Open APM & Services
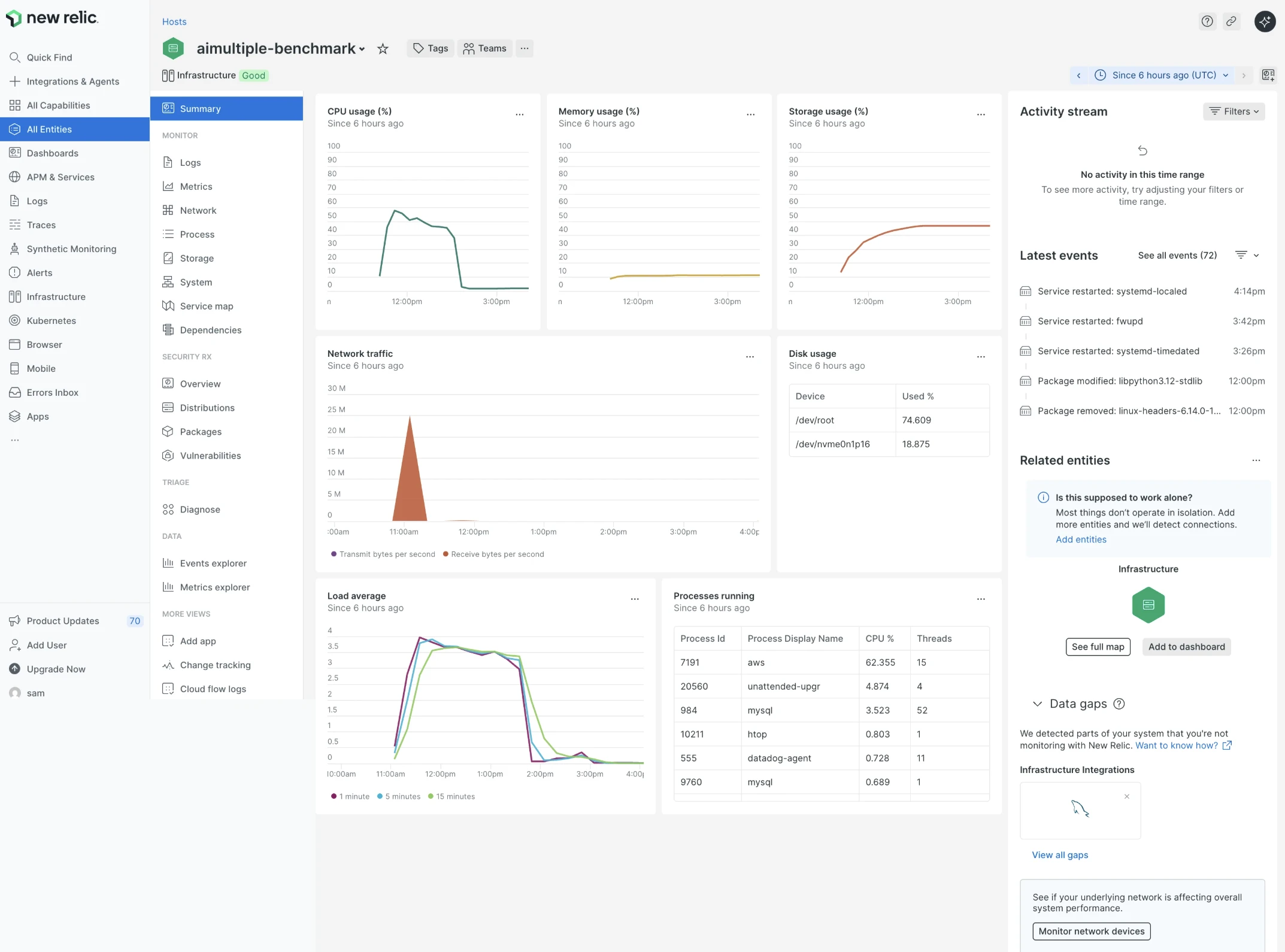The width and height of the screenshot is (1285, 952). [75, 177]
